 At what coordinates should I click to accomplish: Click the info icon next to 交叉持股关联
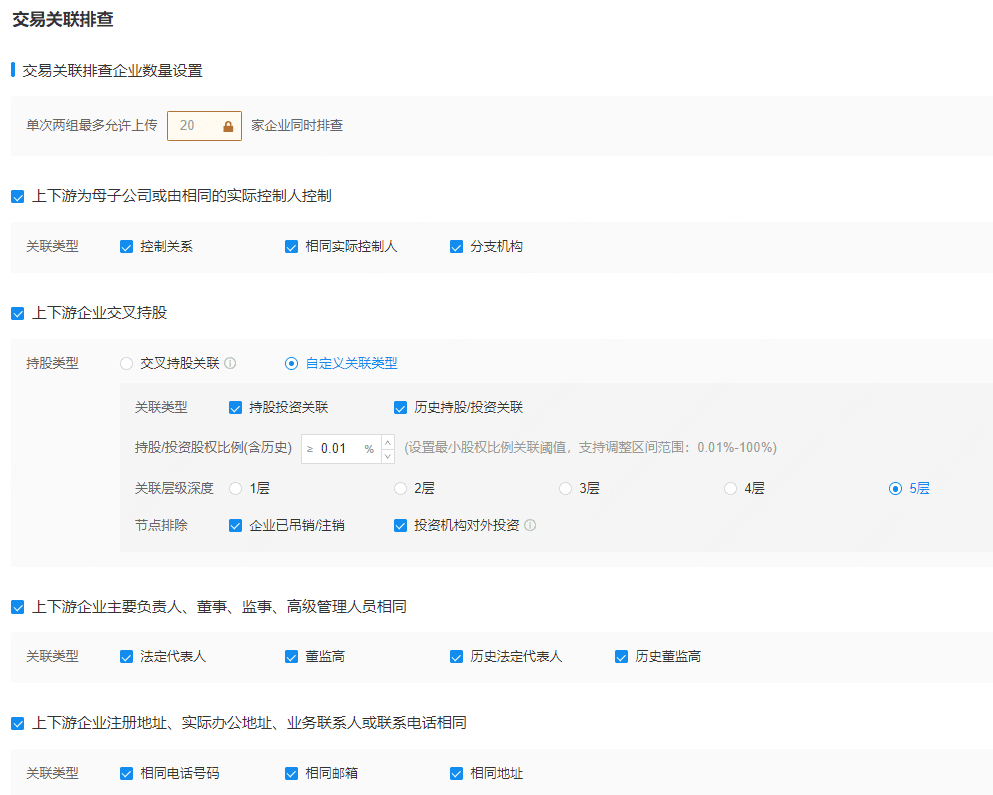231,363
